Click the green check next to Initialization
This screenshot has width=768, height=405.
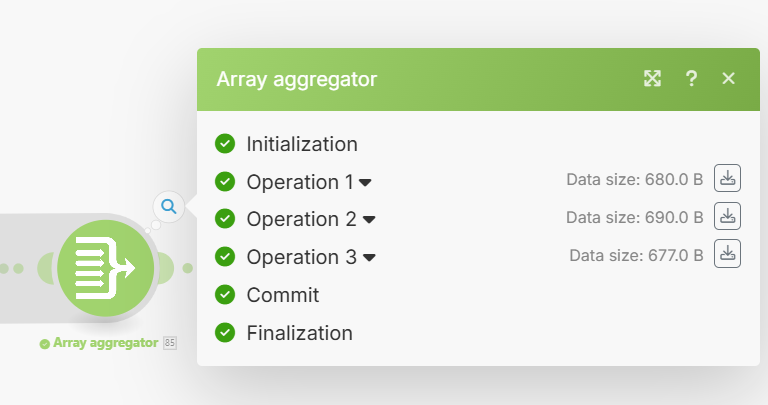(x=225, y=144)
